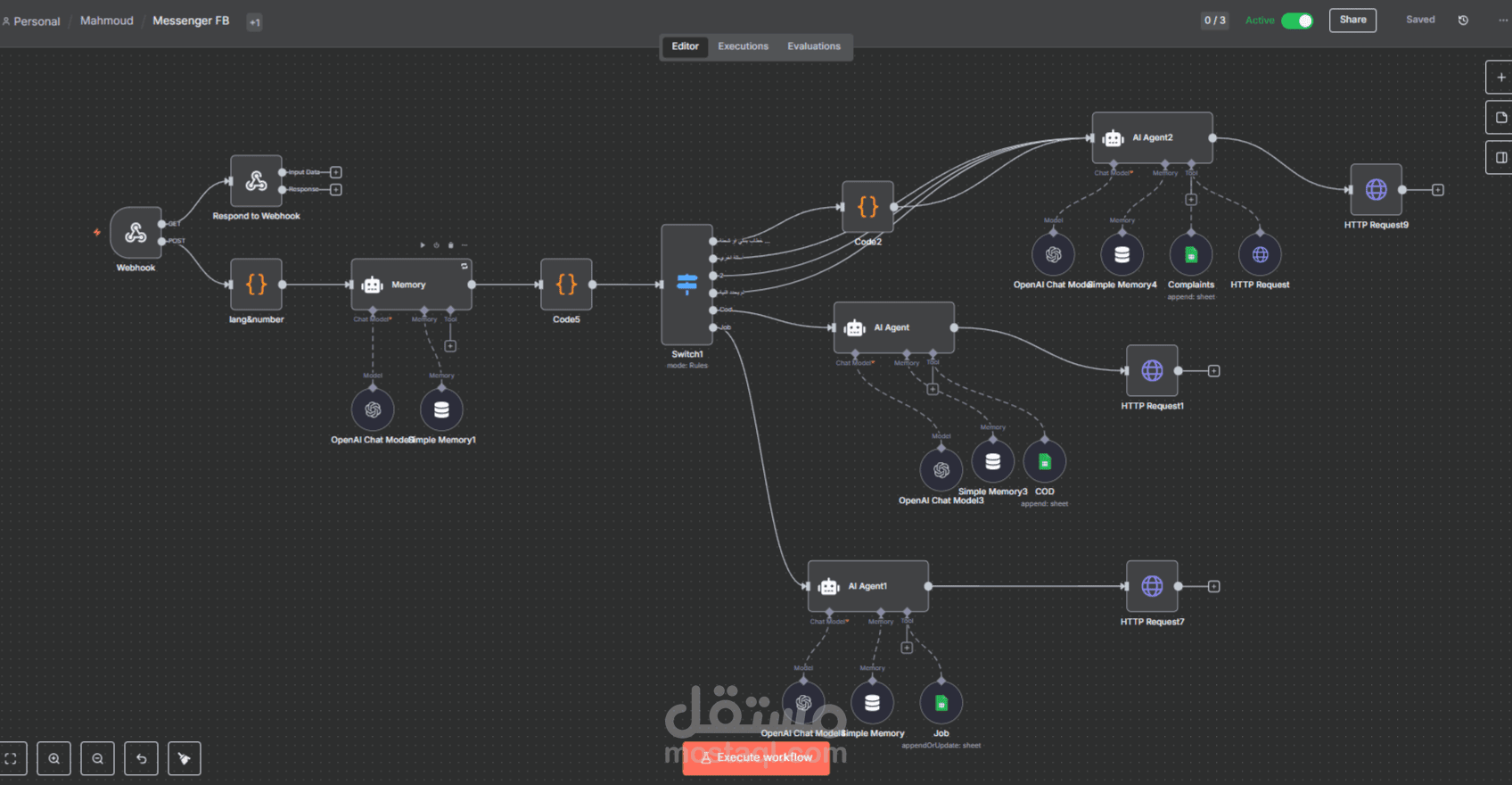The width and height of the screenshot is (1512, 785).
Task: Select the Simple Memory1 node
Action: pos(441,410)
